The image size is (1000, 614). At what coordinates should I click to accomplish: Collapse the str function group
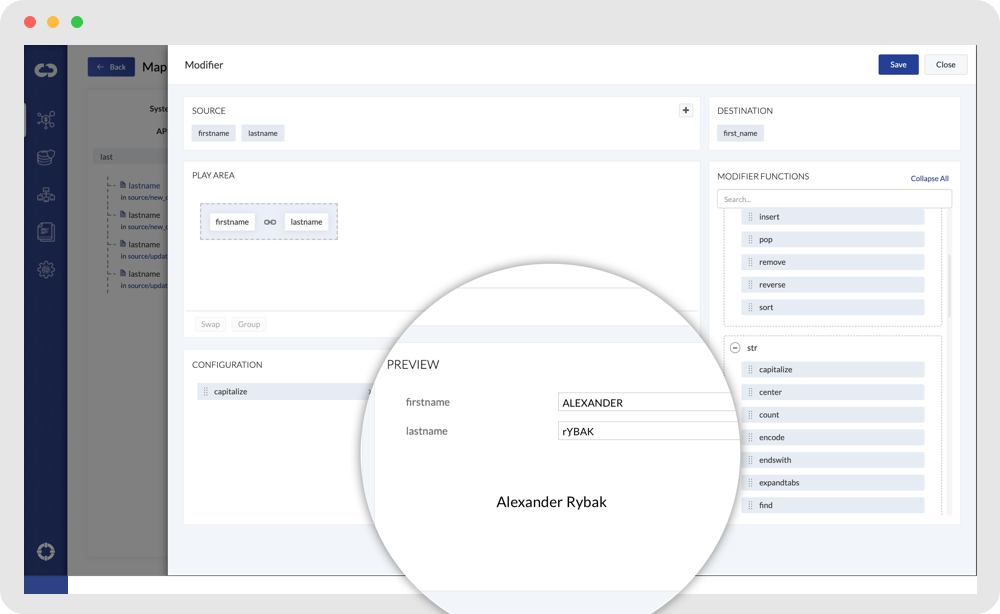[737, 347]
